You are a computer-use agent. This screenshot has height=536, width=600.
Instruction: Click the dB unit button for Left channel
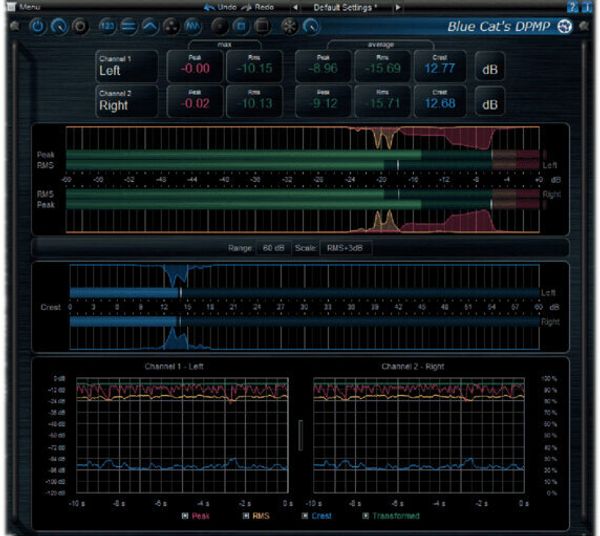click(x=490, y=67)
